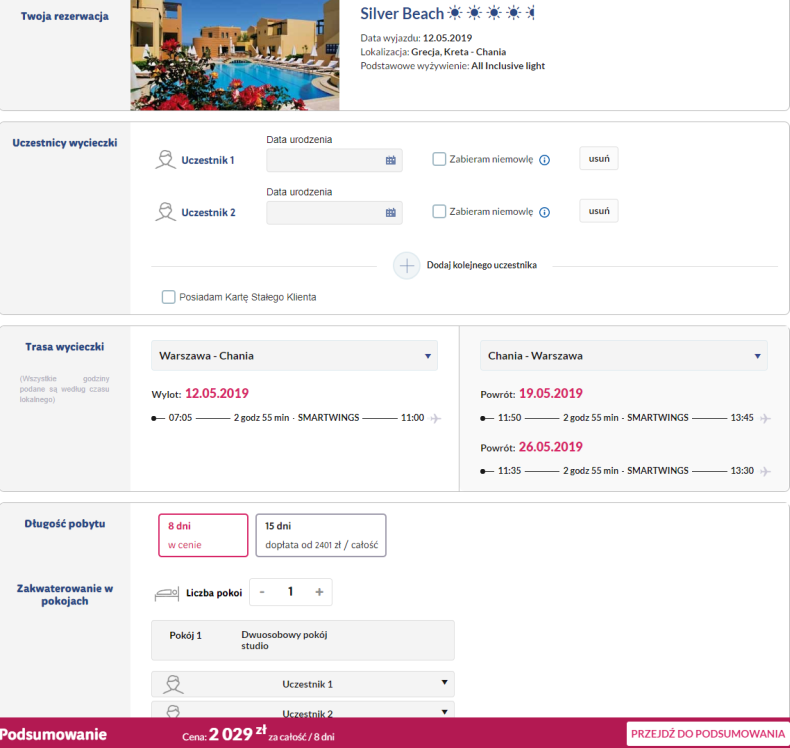Click the bed icon beside Liczba pokoi
The width and height of the screenshot is (790, 748).
point(167,593)
